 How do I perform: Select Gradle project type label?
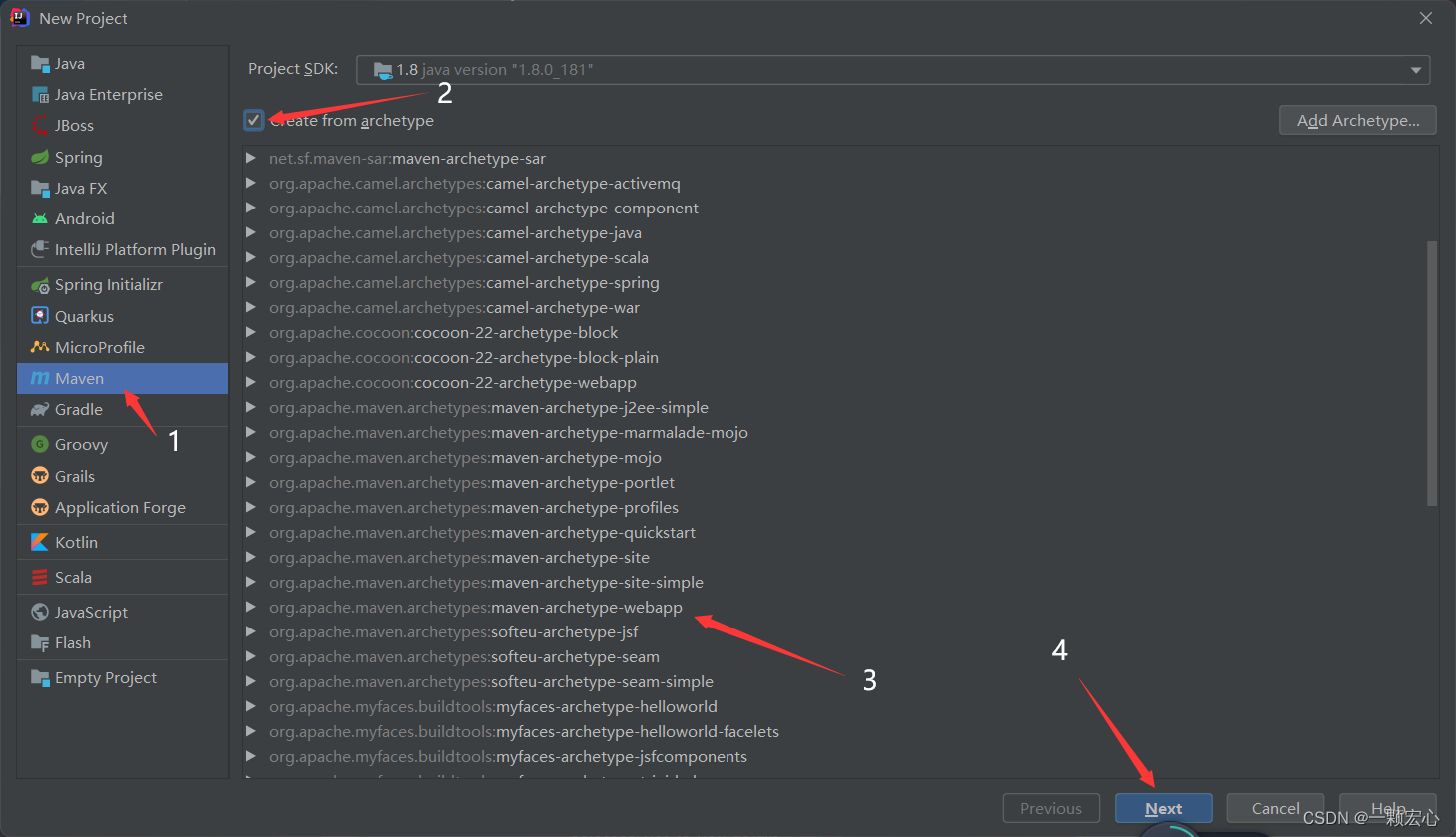(79, 409)
